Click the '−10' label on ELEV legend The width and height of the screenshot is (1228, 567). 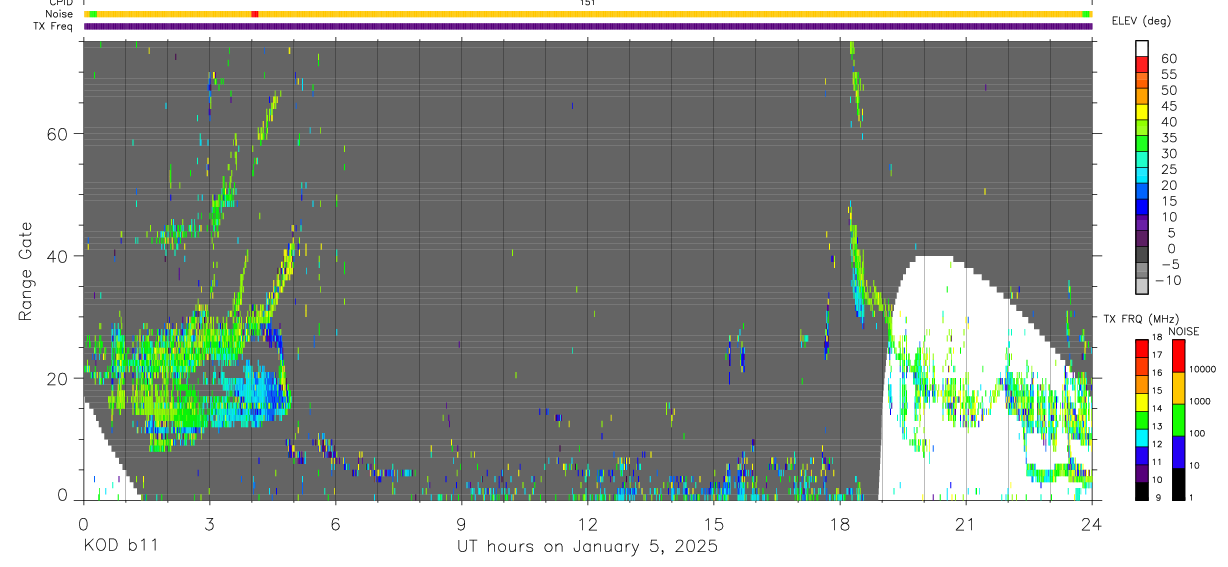(x=1169, y=280)
